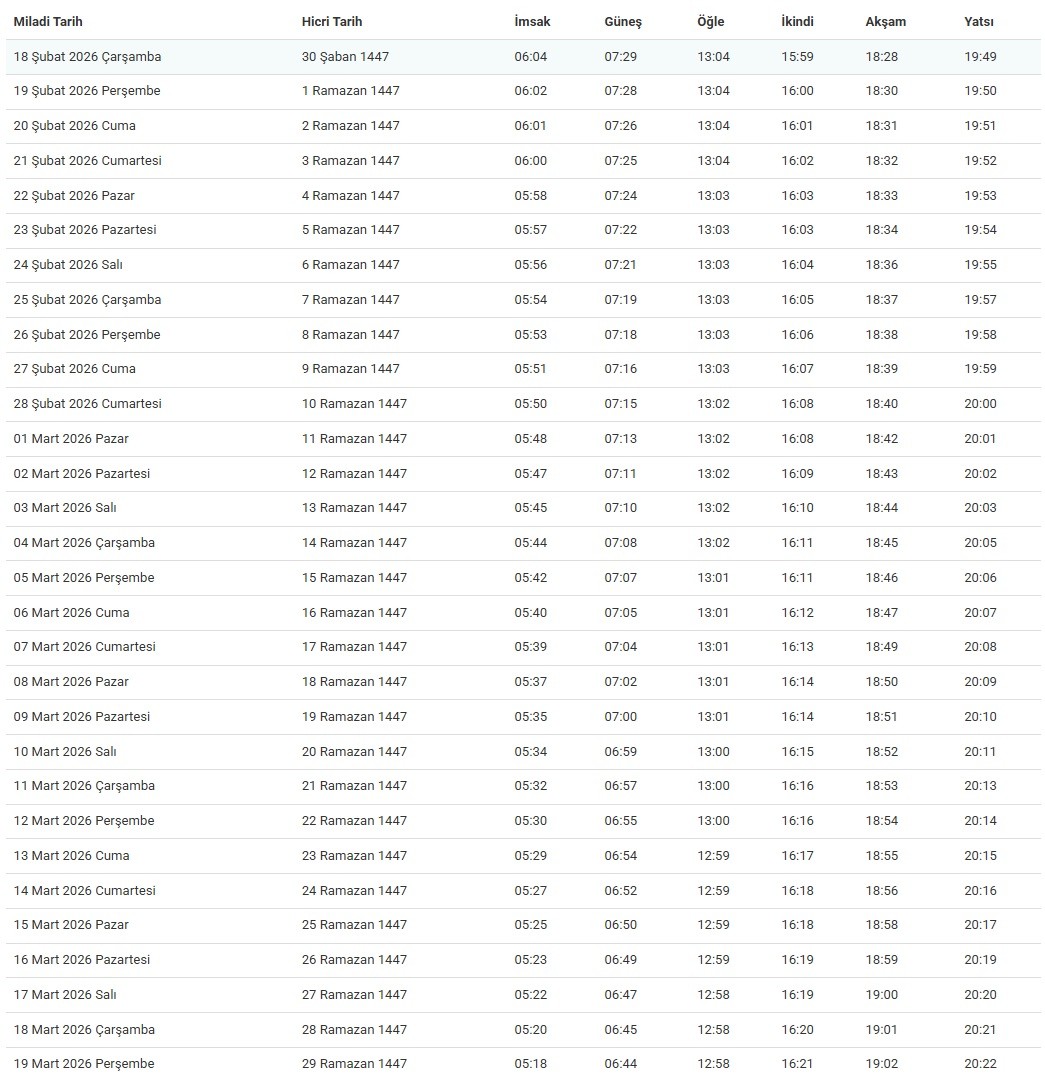Click the İmsak column header
1045x1079 pixels.
[532, 21]
